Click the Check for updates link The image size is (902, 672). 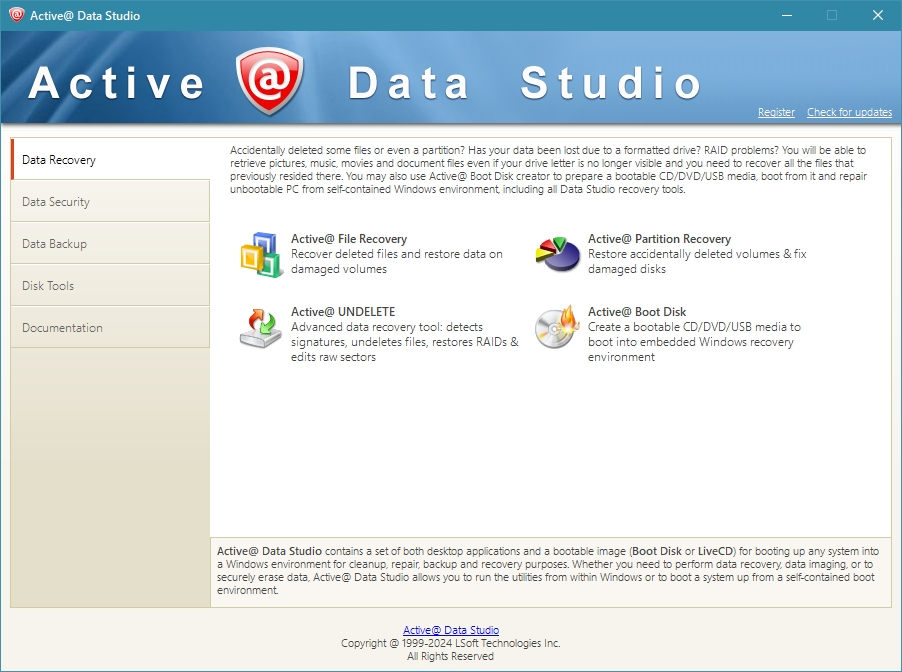(x=849, y=113)
